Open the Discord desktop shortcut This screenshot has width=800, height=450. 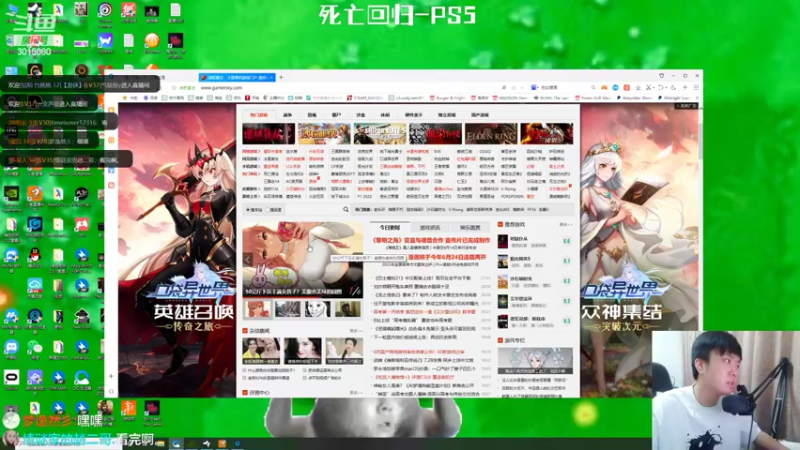click(11, 348)
